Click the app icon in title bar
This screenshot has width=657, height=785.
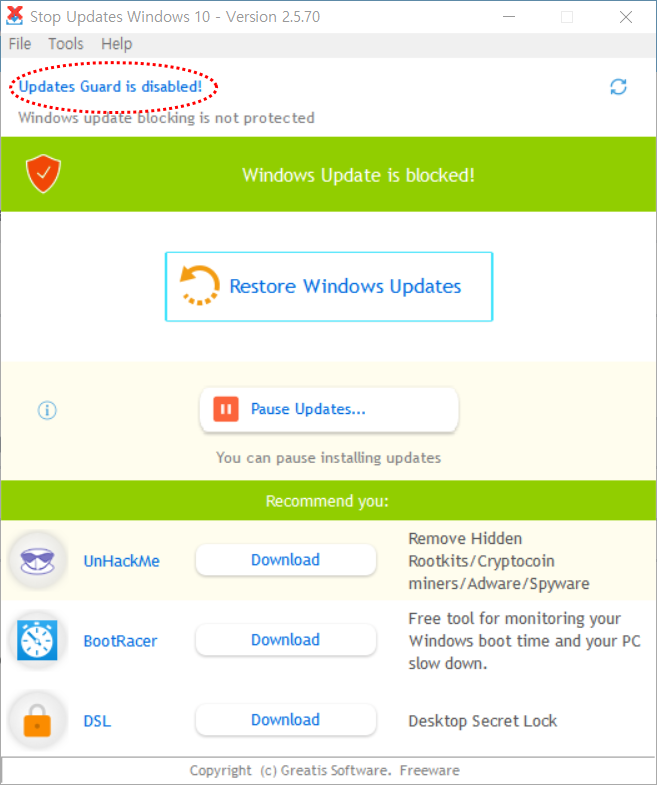click(15, 16)
